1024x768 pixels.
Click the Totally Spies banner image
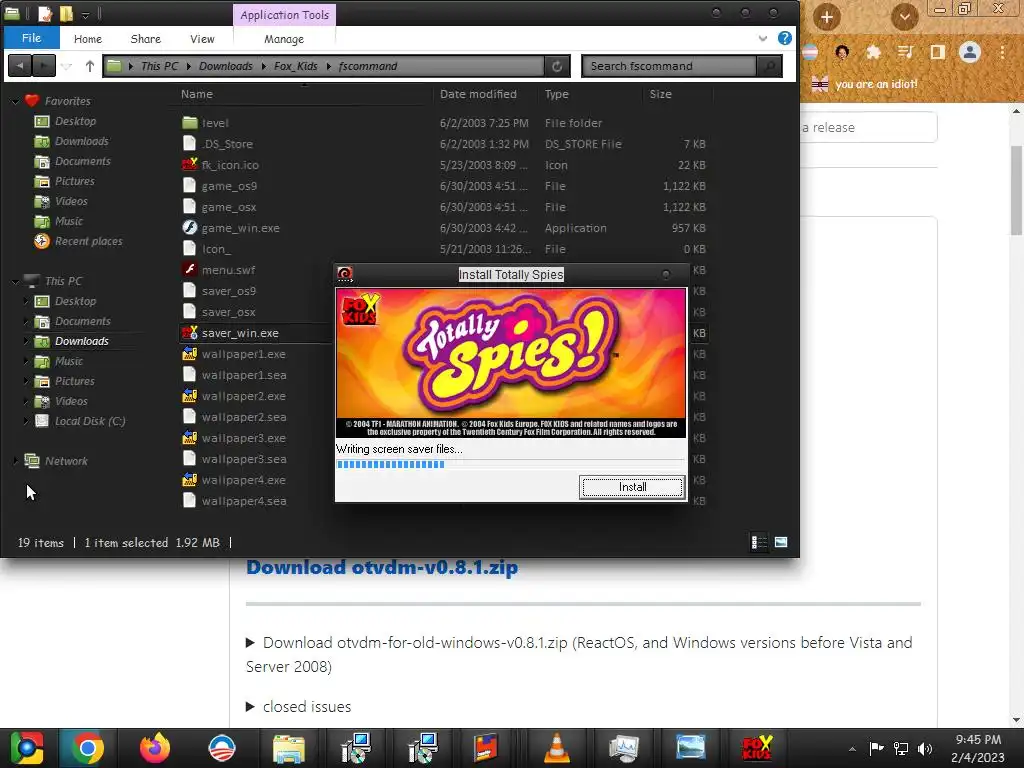(x=511, y=362)
